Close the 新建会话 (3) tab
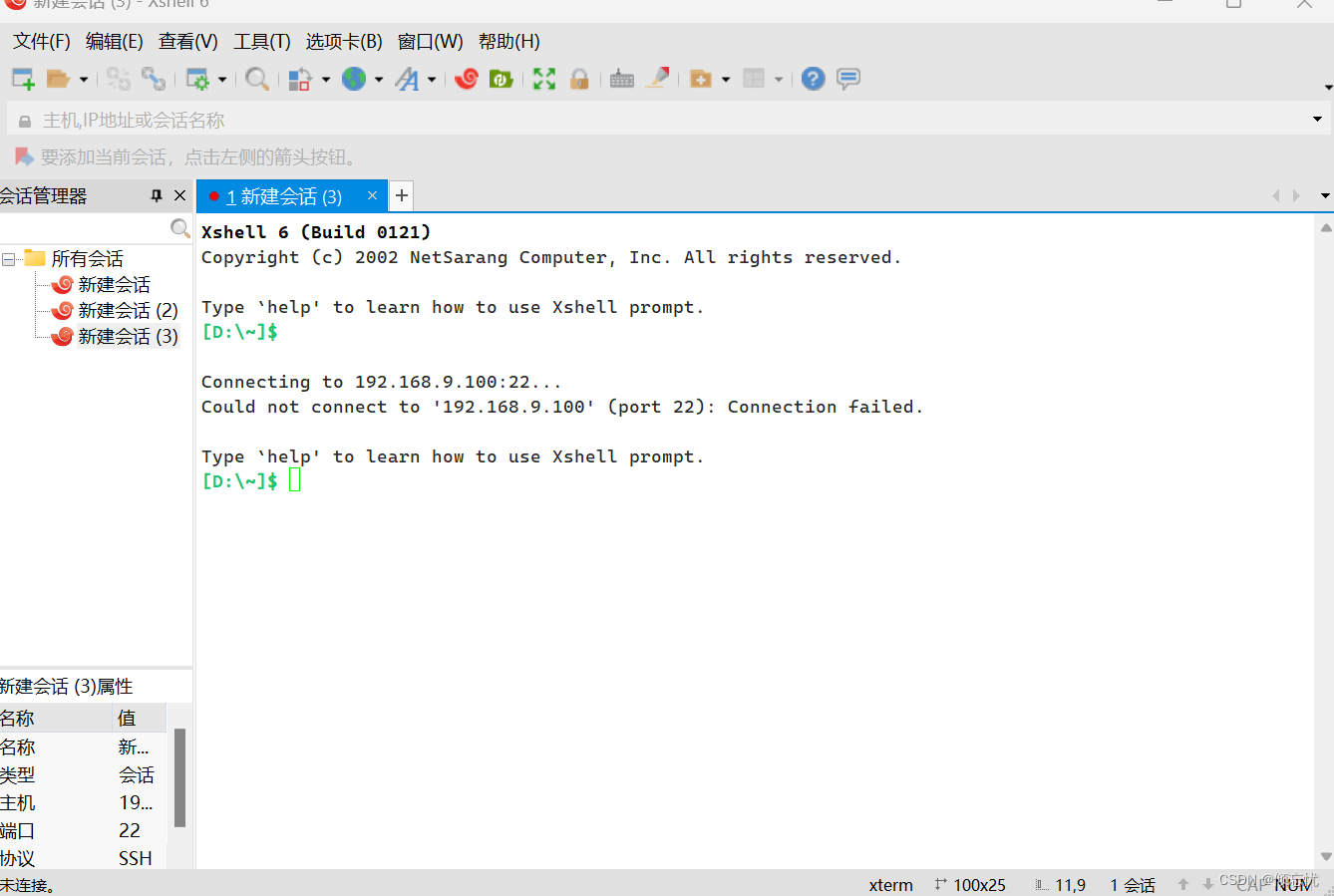This screenshot has width=1334, height=896. [372, 195]
